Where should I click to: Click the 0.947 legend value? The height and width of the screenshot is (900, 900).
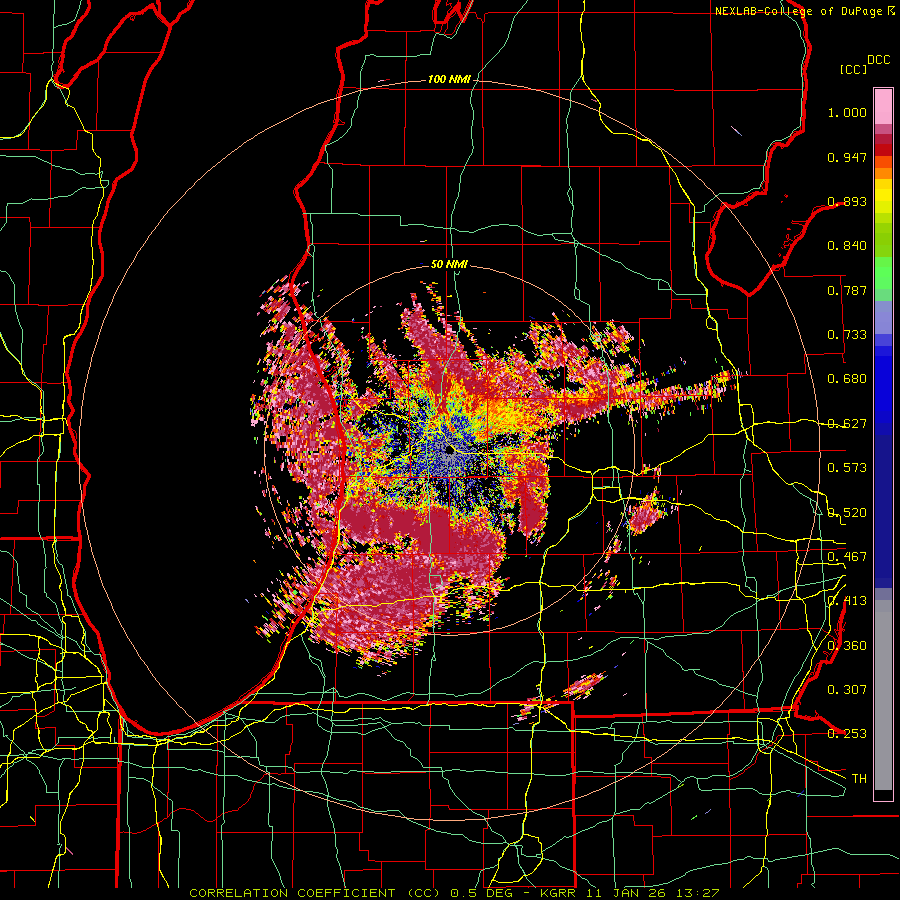point(847,157)
